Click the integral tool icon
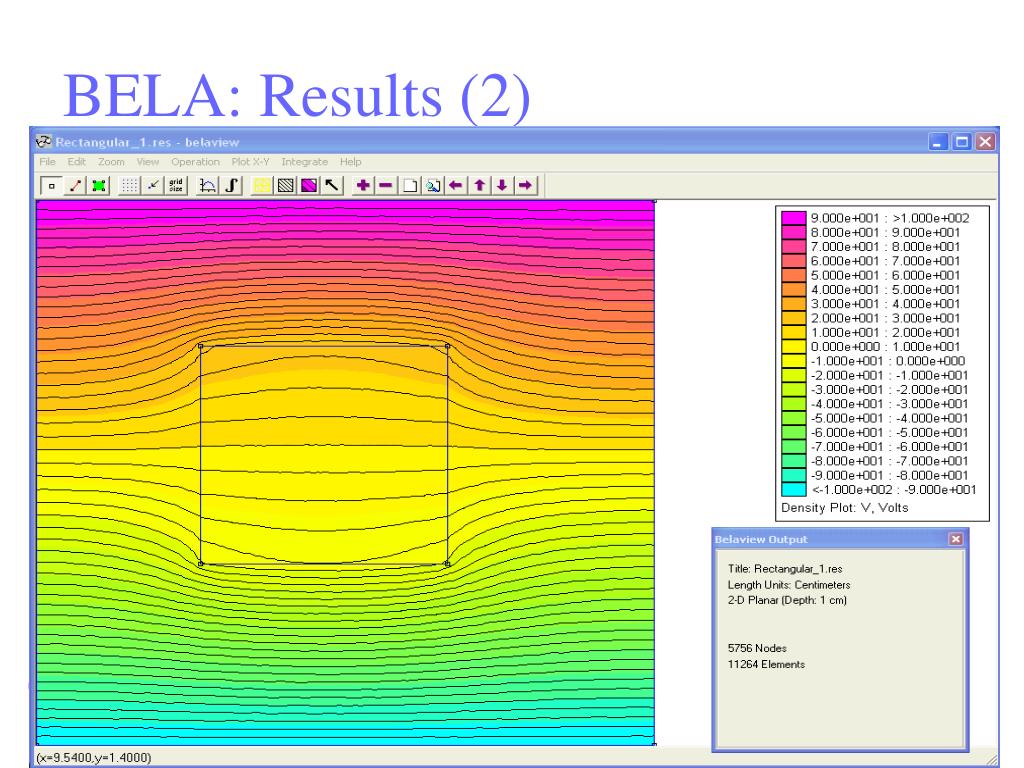Viewport: 1024px width, 768px height. [231, 186]
